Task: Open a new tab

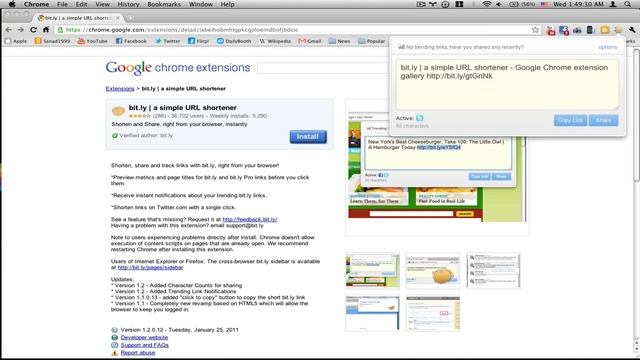Action: coord(130,18)
